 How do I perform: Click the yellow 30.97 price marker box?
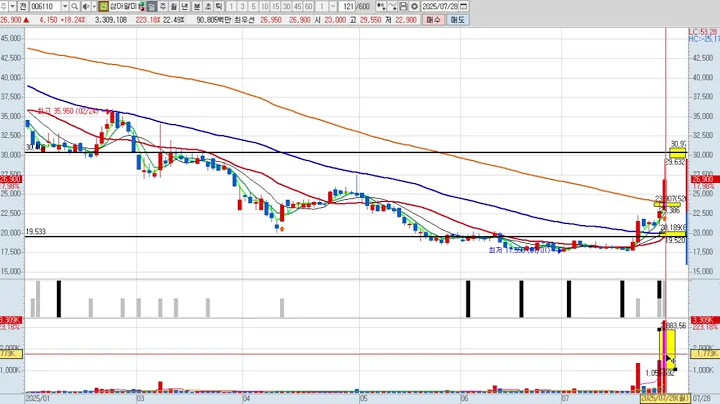point(678,152)
